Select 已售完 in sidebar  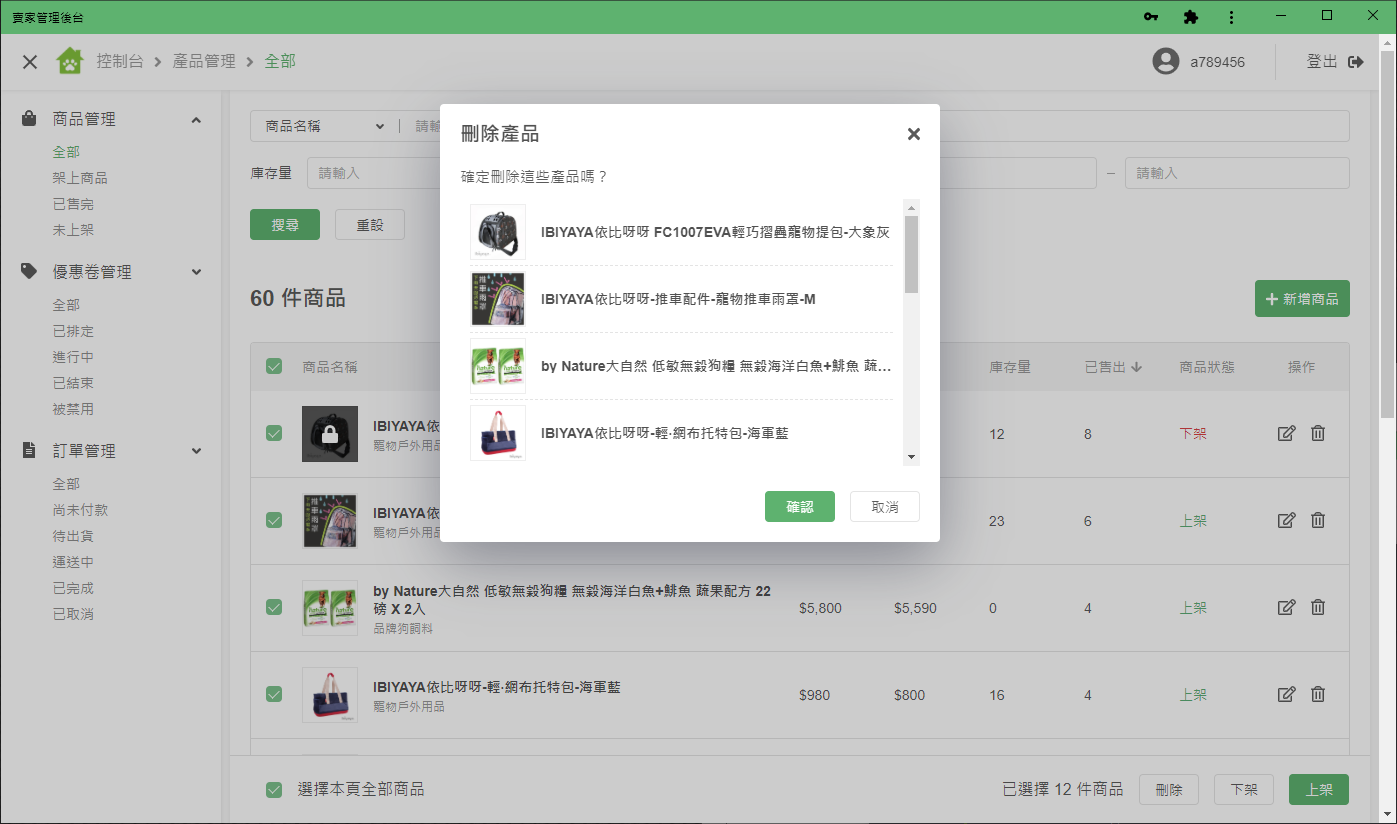coord(73,204)
